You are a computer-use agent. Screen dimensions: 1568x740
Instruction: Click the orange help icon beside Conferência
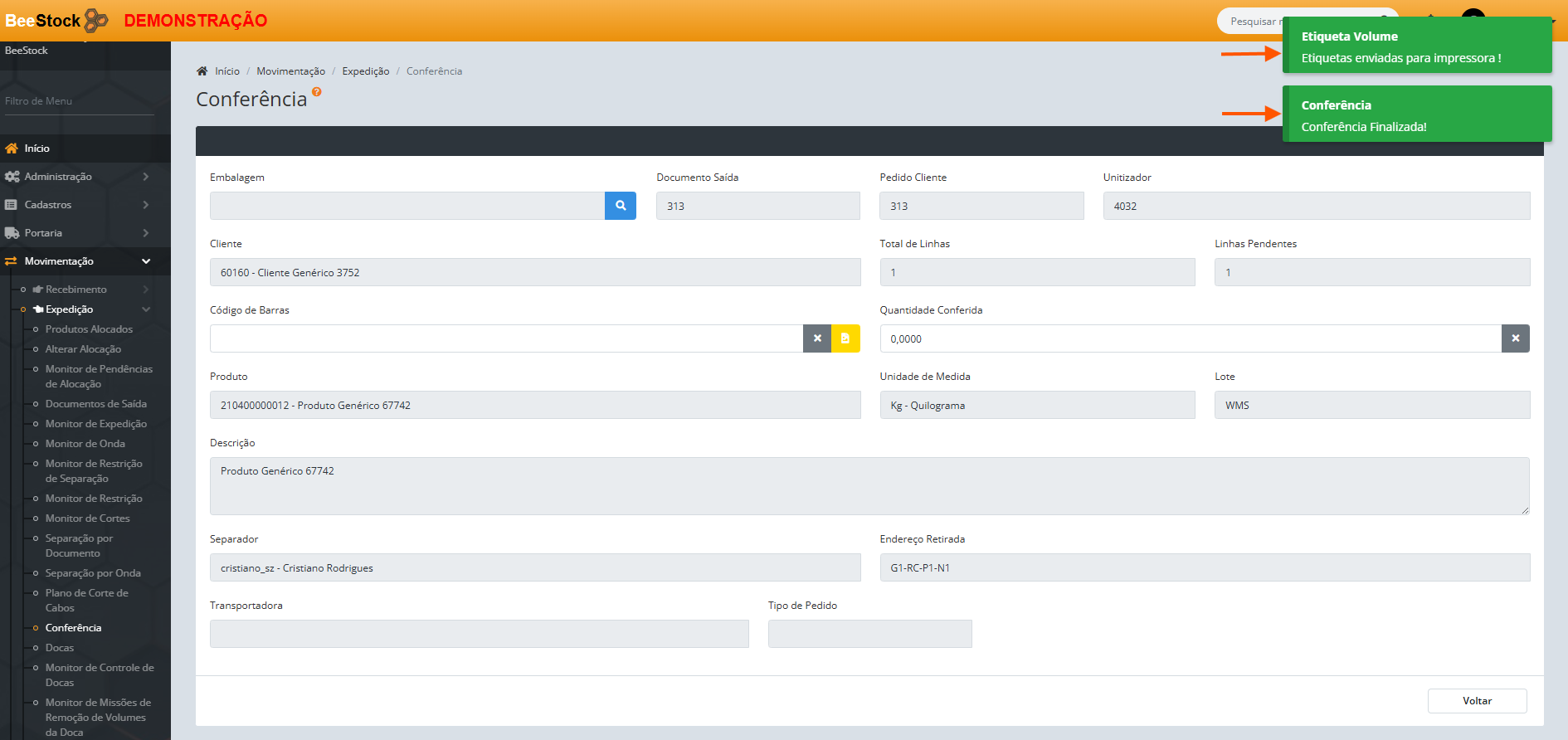coord(317,92)
